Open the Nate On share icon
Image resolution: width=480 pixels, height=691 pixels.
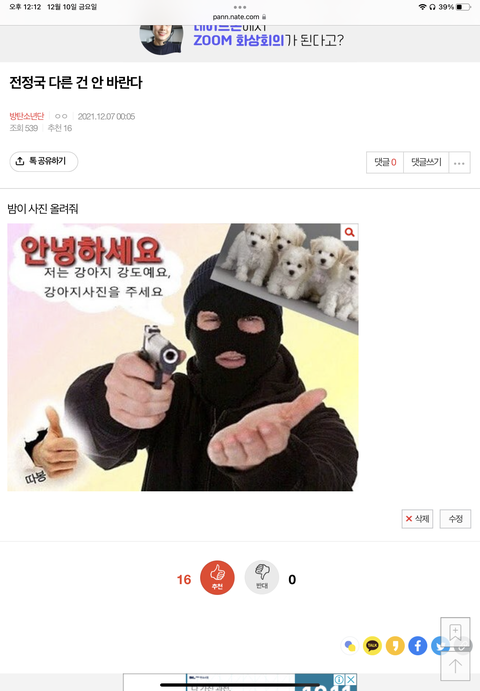coord(350,646)
